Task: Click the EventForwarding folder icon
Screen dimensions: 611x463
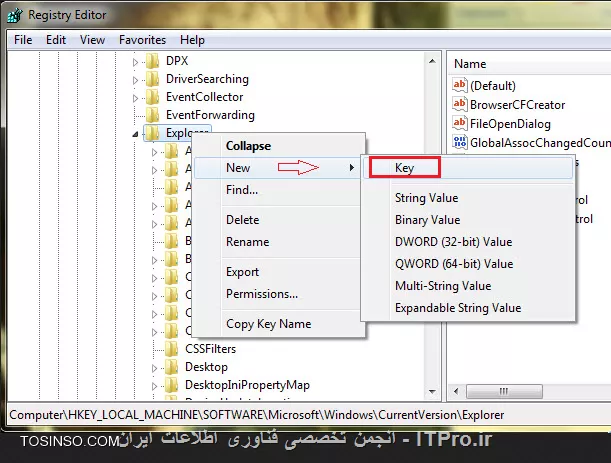Action: point(152,115)
